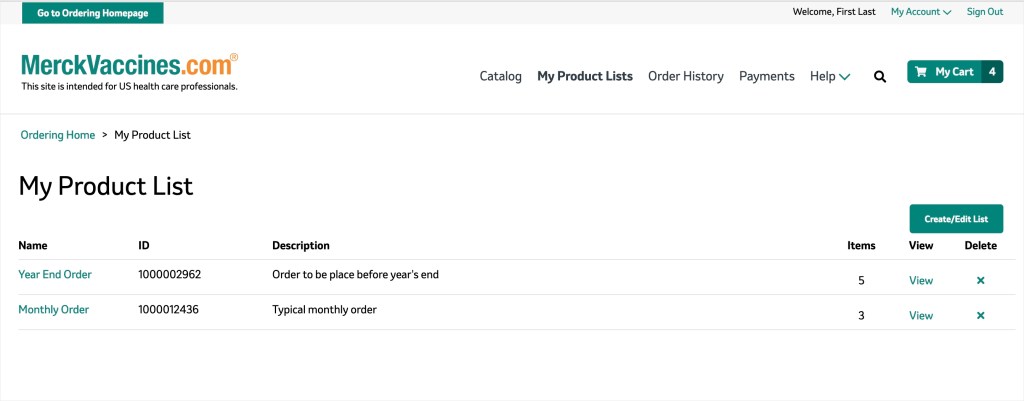This screenshot has width=1024, height=401.
Task: Open the Catalog menu item
Action: 500,76
